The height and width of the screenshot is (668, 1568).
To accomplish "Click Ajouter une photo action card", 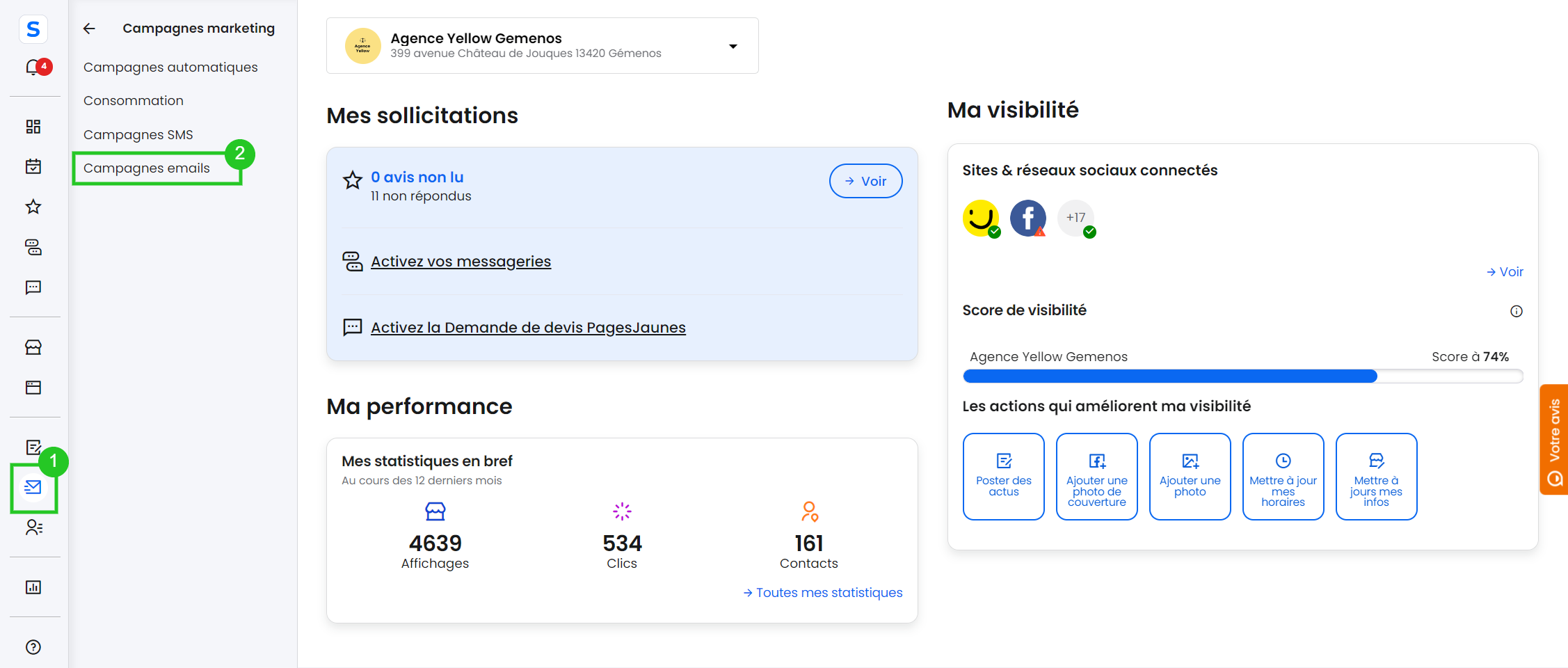I will coord(1190,477).
